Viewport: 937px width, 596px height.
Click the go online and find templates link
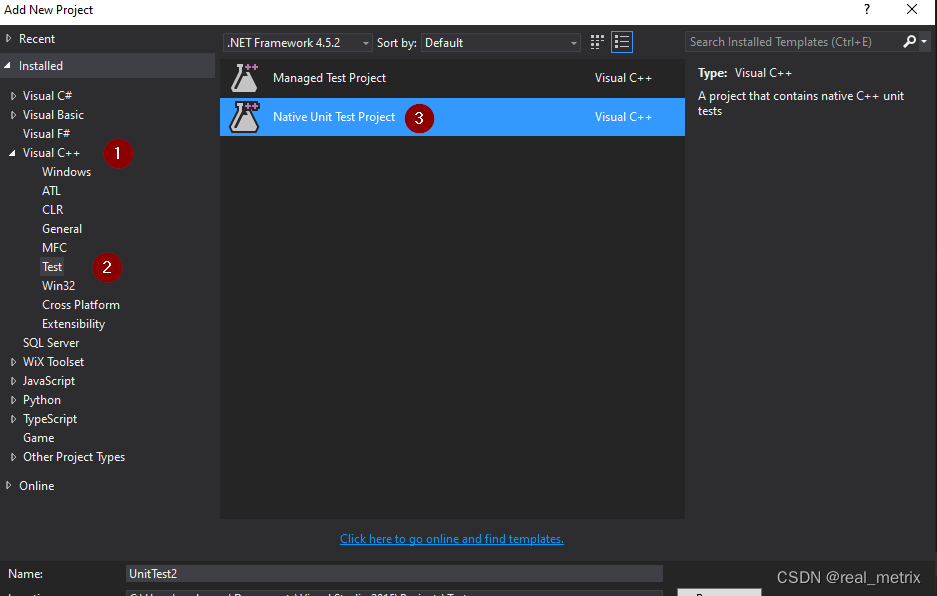coord(452,539)
